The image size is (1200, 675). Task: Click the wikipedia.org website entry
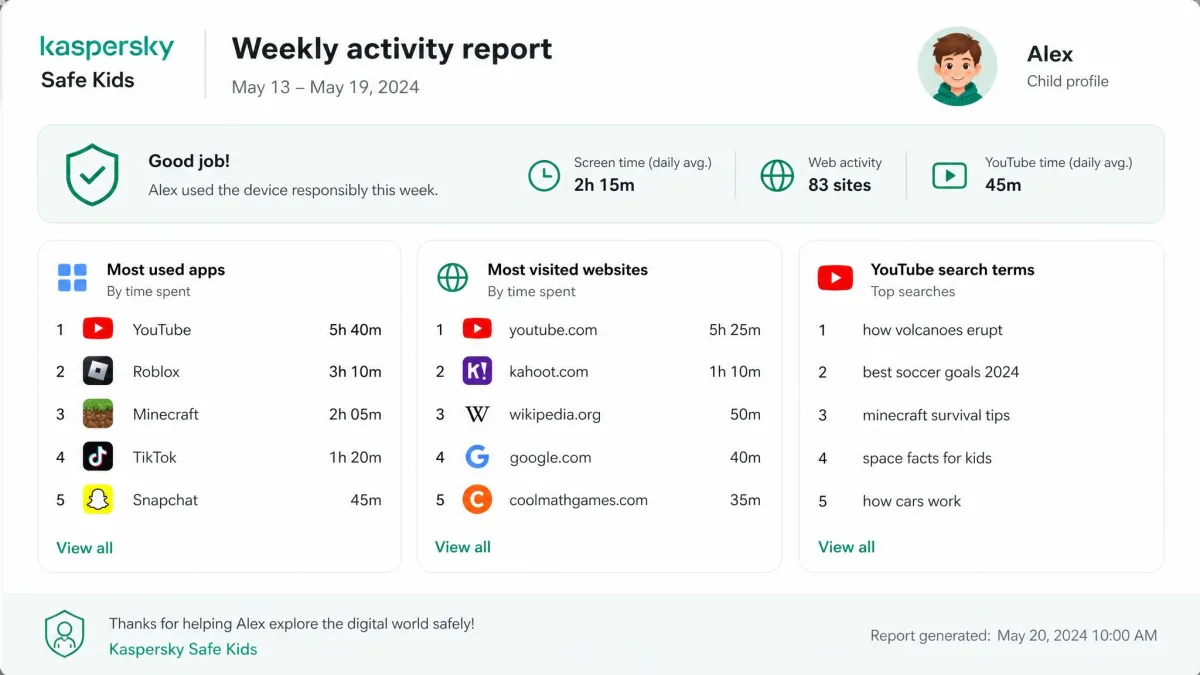[555, 414]
